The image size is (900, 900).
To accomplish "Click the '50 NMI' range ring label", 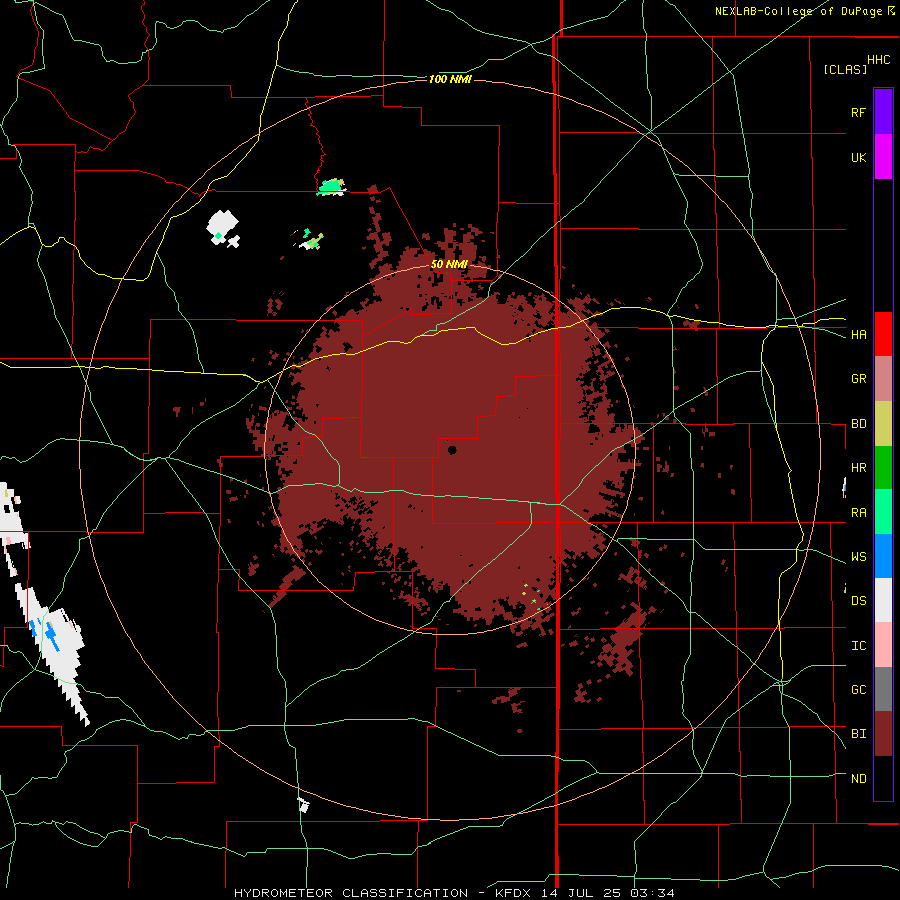I will pos(449,264).
